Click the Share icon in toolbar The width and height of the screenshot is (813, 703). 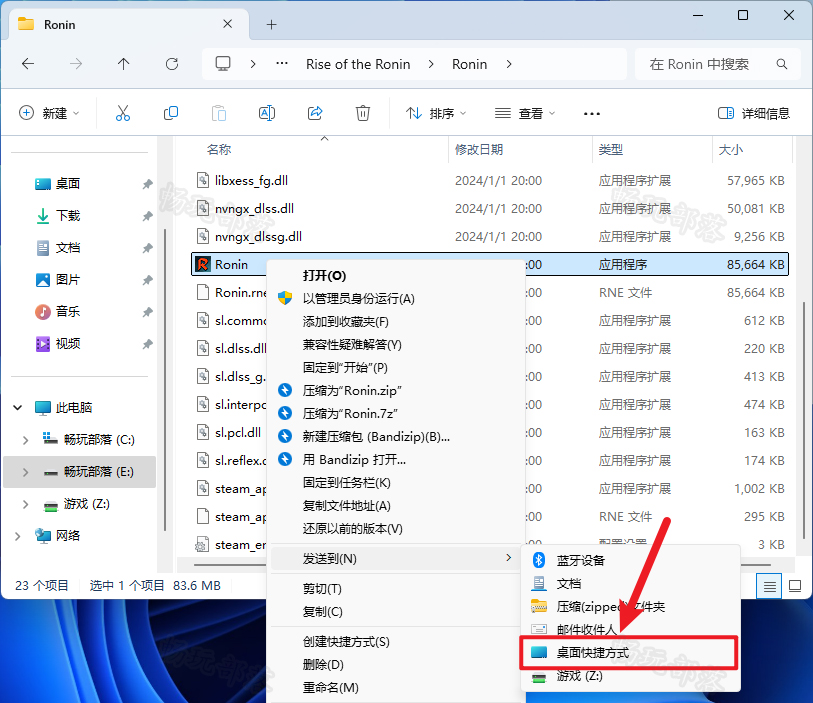tap(315, 113)
